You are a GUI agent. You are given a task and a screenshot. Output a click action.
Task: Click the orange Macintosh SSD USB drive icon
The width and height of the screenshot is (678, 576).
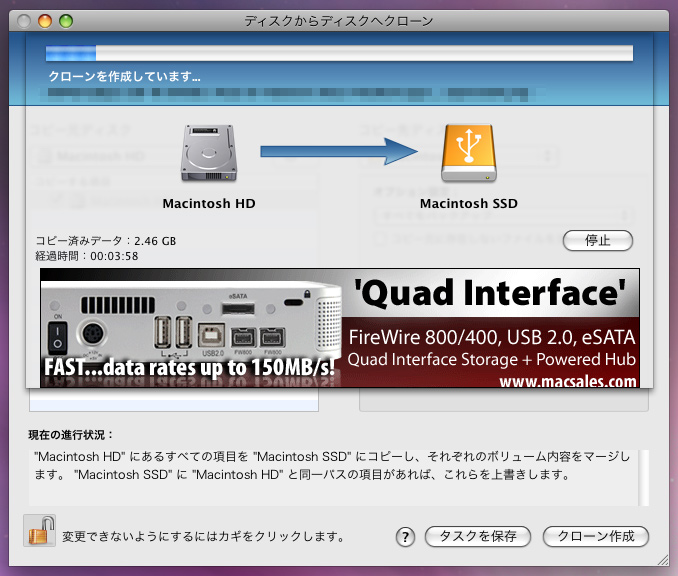click(467, 153)
